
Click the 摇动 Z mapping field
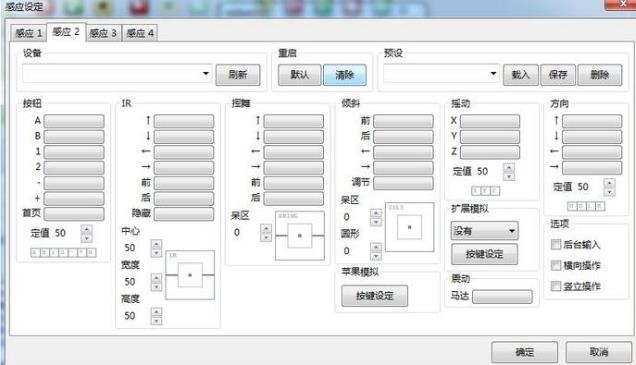click(x=490, y=152)
